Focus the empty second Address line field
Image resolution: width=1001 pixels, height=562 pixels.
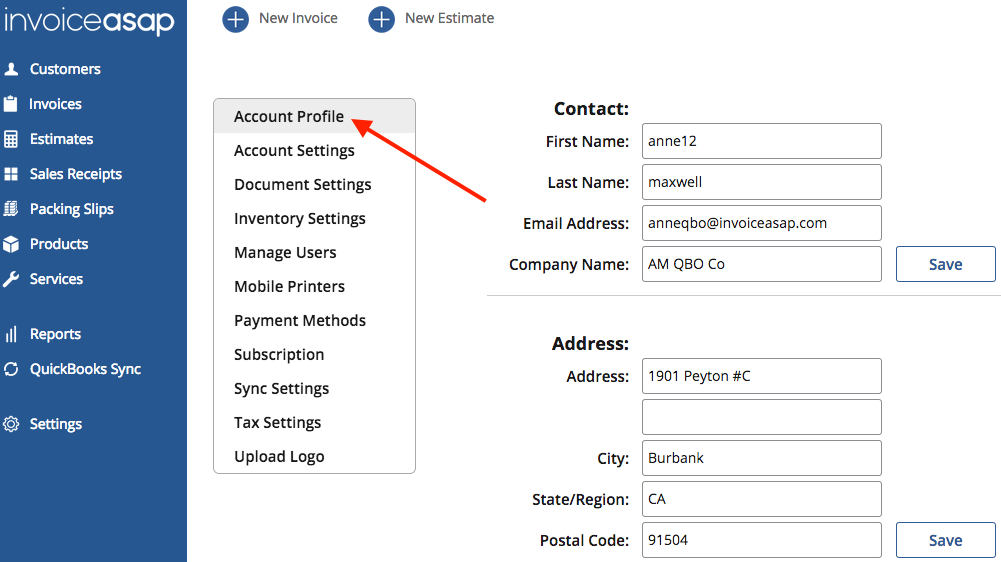(x=761, y=417)
